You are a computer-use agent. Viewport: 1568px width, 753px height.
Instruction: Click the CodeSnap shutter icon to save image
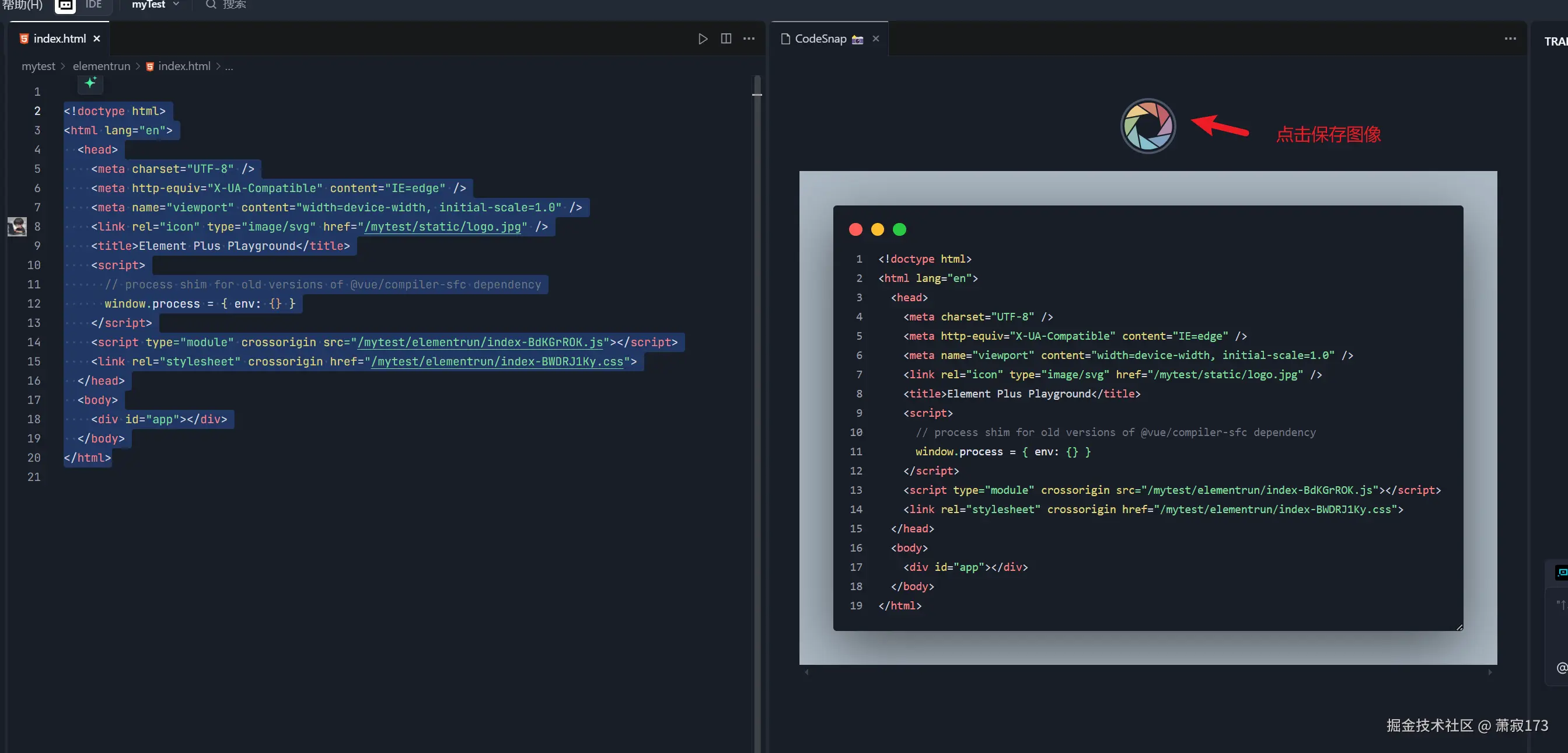point(1147,126)
